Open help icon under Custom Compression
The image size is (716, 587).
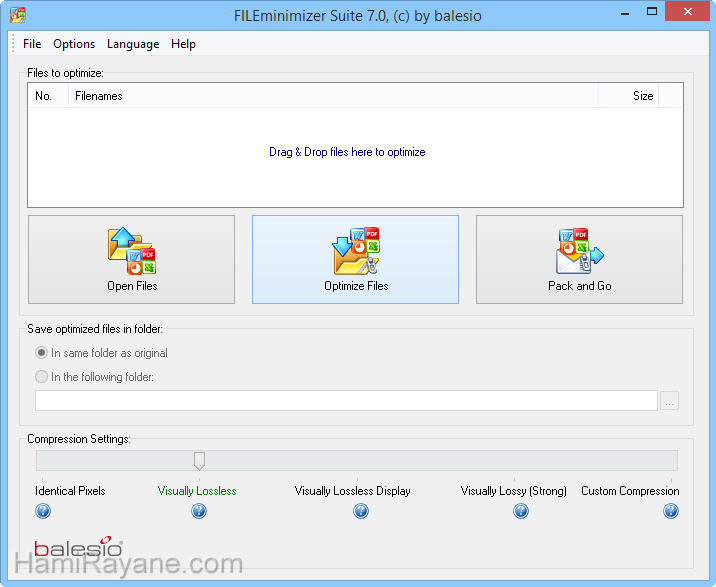point(671,511)
